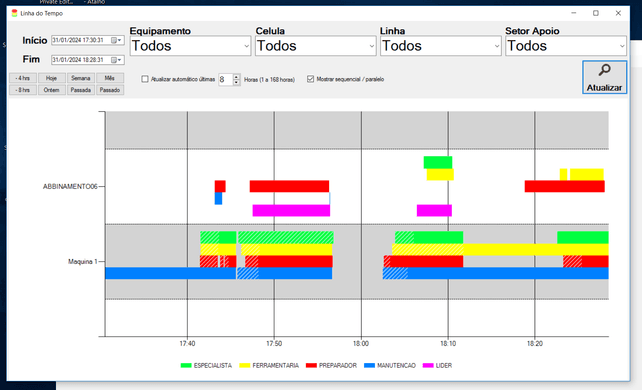This screenshot has width=642, height=390.
Task: Open the Fim date calendar picker
Action: (116, 60)
